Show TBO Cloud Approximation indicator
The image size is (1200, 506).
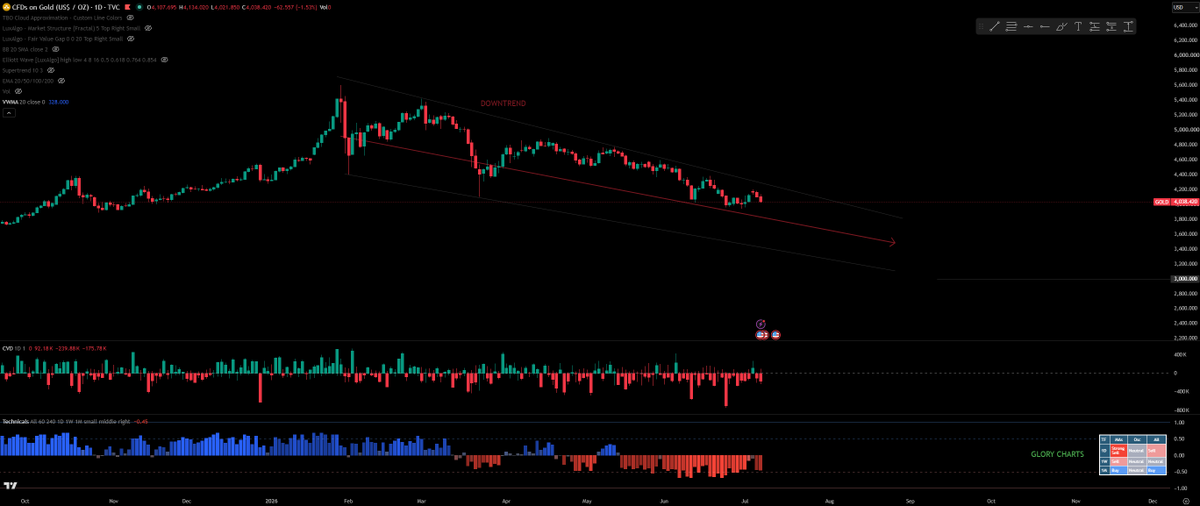pos(130,18)
